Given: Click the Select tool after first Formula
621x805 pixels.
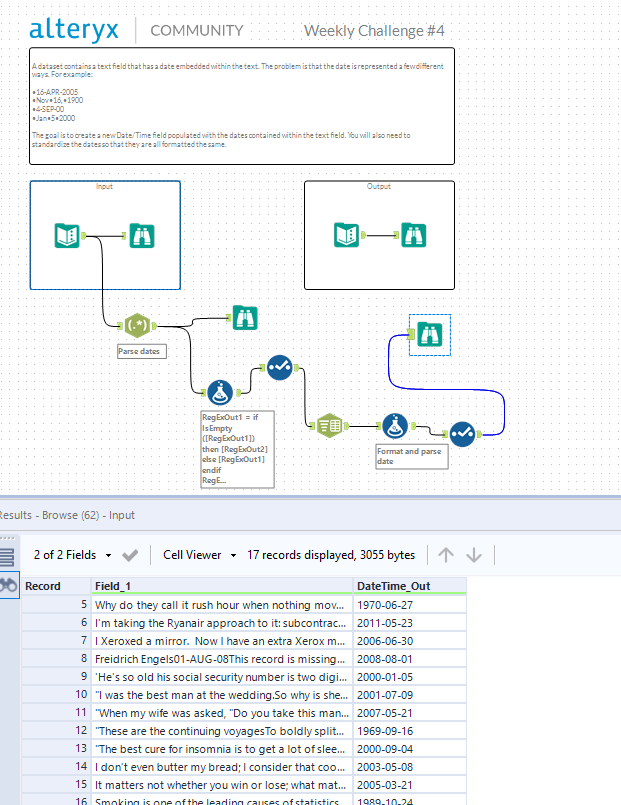Looking at the screenshot, I should 280,368.
